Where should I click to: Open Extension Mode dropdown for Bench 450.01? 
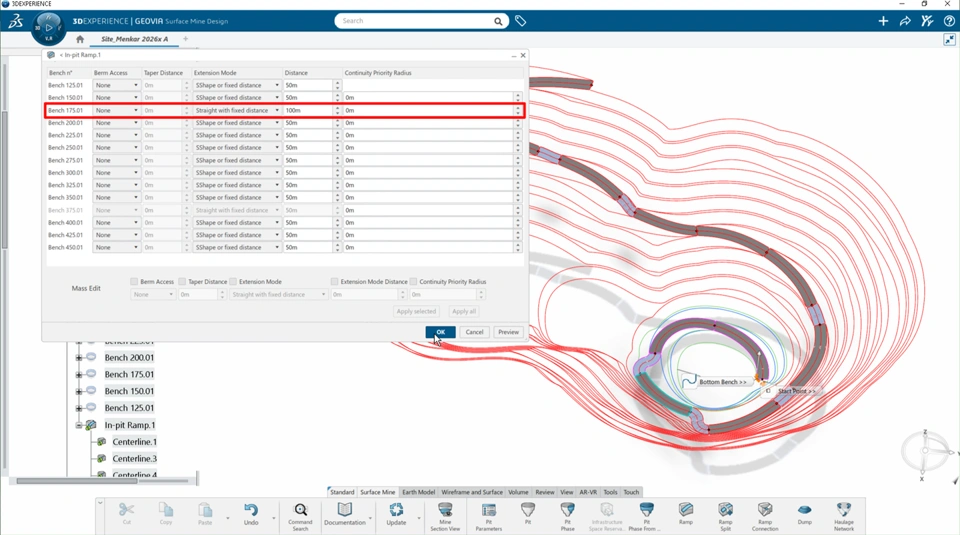[x=237, y=247]
